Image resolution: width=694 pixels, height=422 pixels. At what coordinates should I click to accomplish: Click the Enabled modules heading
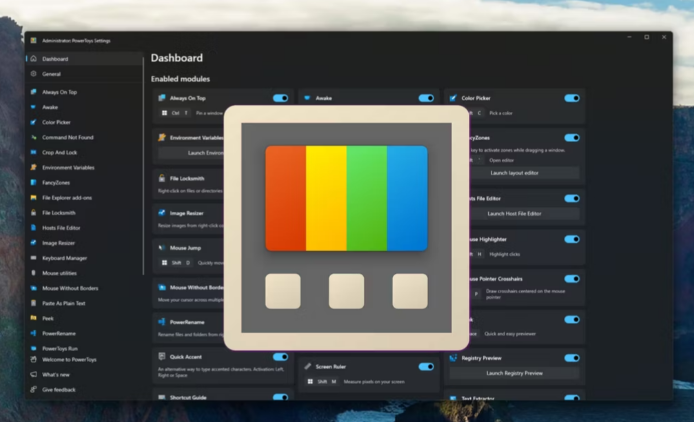(x=180, y=79)
